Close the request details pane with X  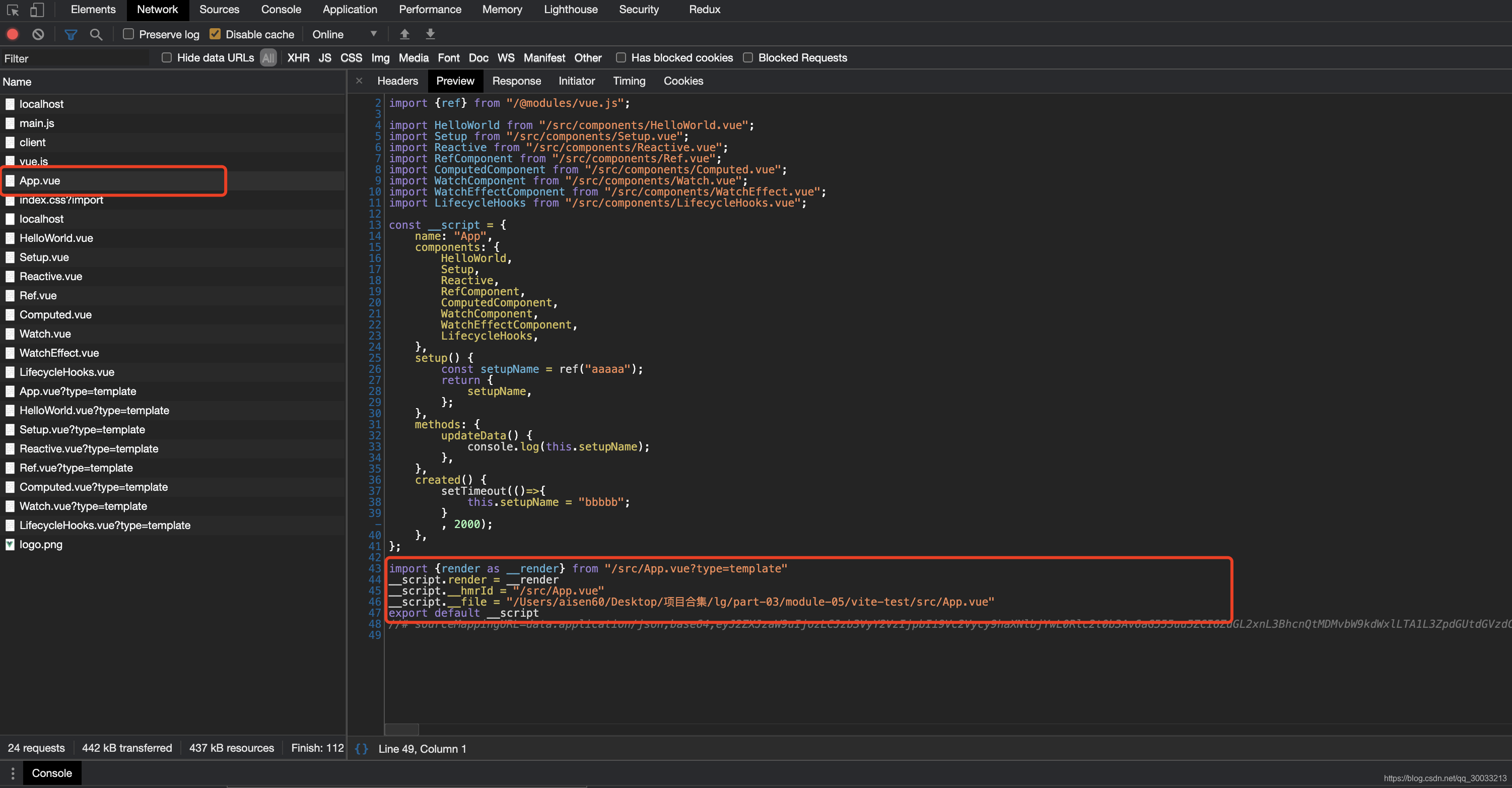[x=359, y=81]
